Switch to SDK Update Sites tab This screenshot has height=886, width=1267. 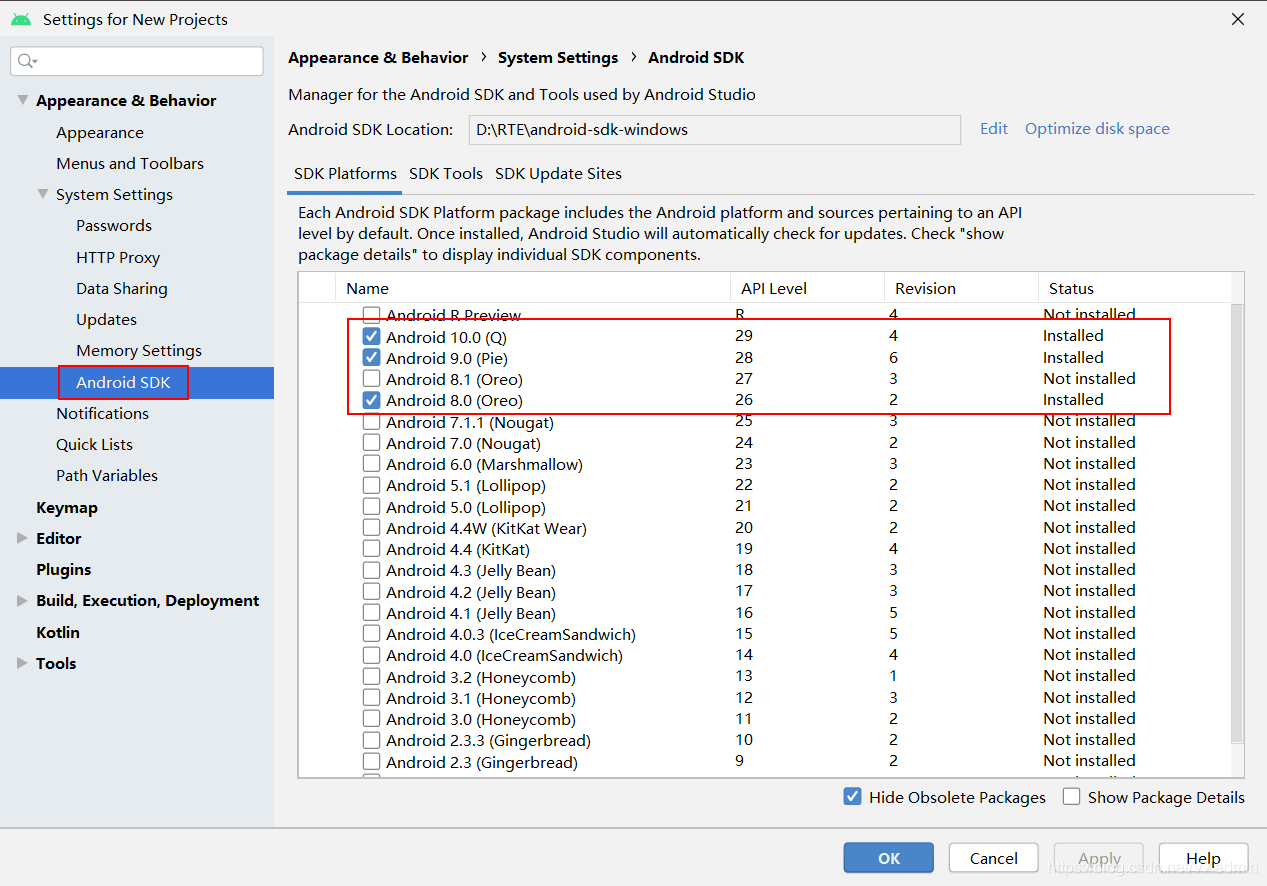pyautogui.click(x=558, y=173)
